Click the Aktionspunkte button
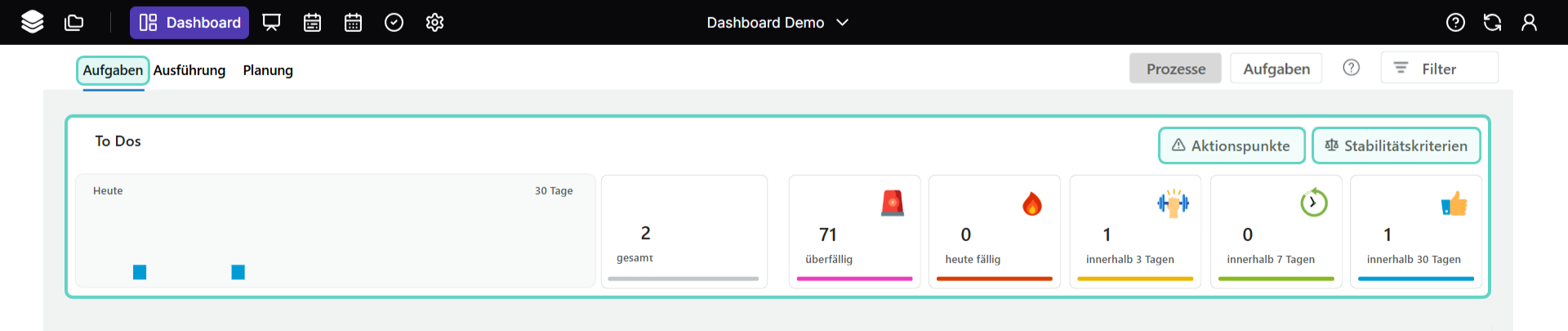 (x=1232, y=145)
